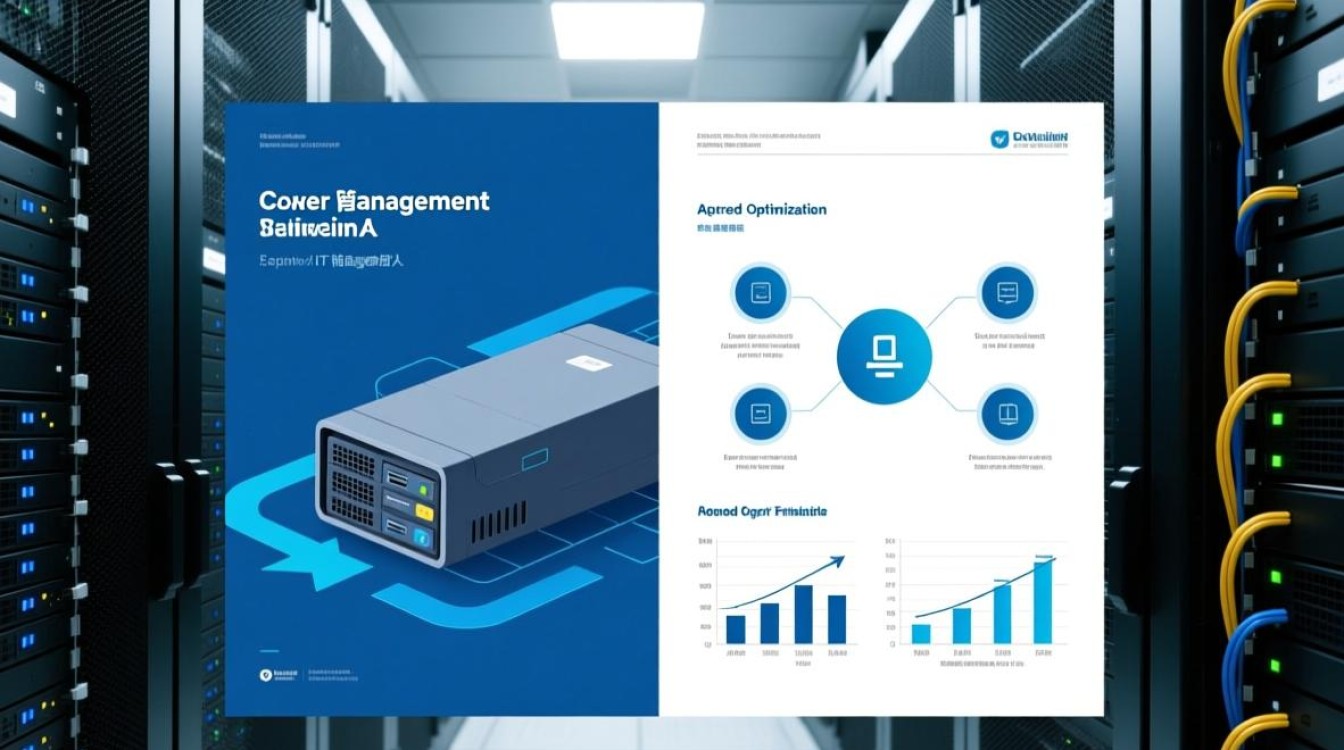The width and height of the screenshot is (1344, 750).
Task: Click the tallest dark bar in left chart
Action: point(803,614)
